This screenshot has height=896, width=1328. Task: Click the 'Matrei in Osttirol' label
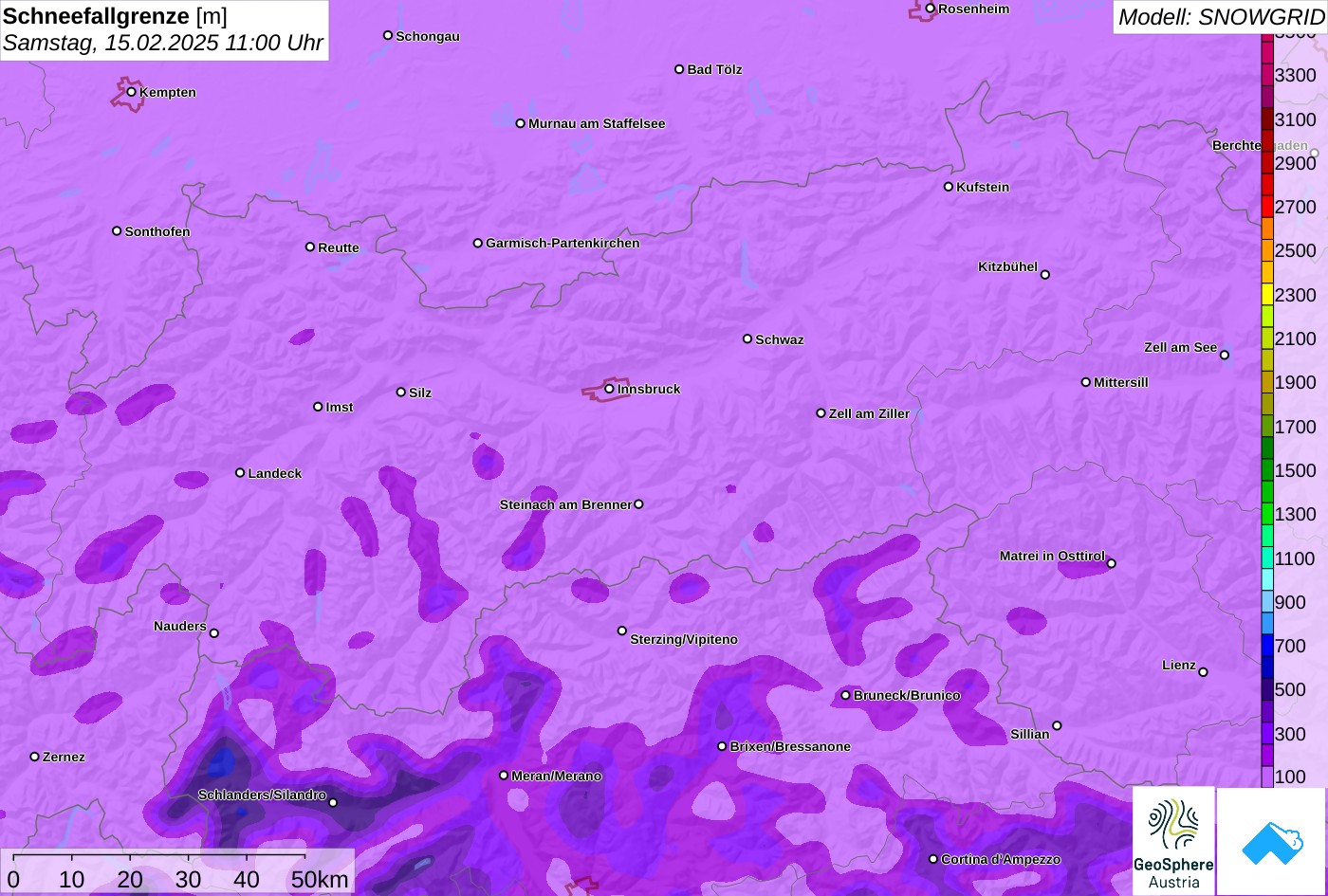(1052, 556)
